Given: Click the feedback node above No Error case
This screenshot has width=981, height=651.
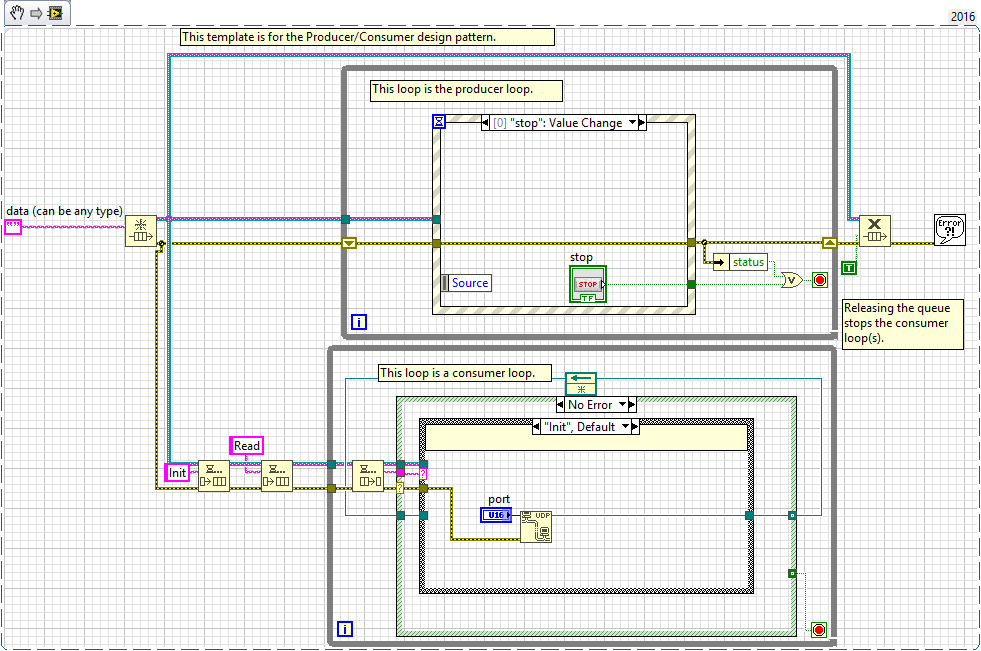Looking at the screenshot, I should tap(580, 383).
